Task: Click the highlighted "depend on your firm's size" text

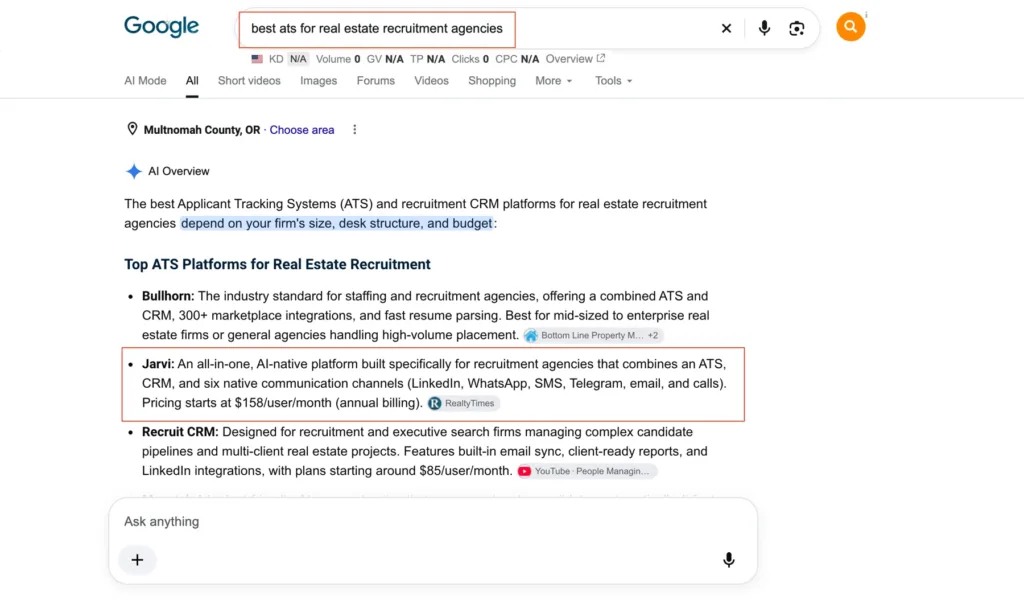Action: click(336, 223)
